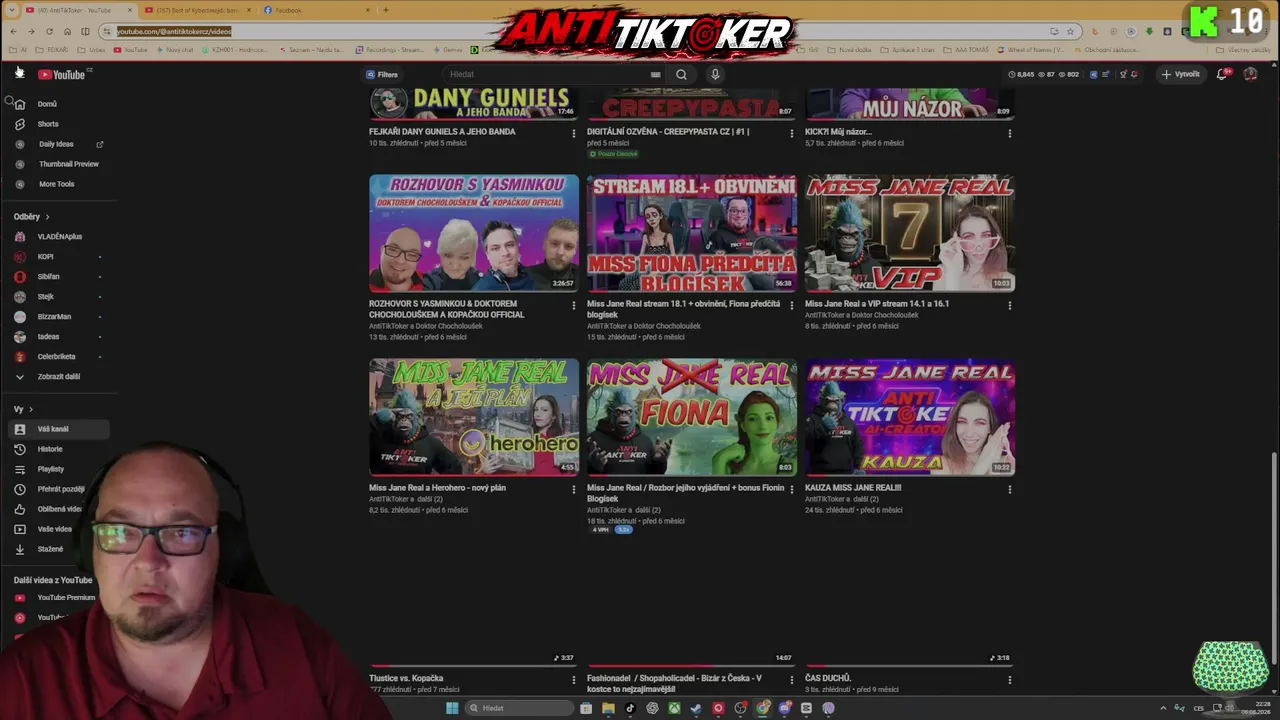Open the ČAS DUCHŮ video title
The width and height of the screenshot is (1280, 720).
(x=828, y=678)
